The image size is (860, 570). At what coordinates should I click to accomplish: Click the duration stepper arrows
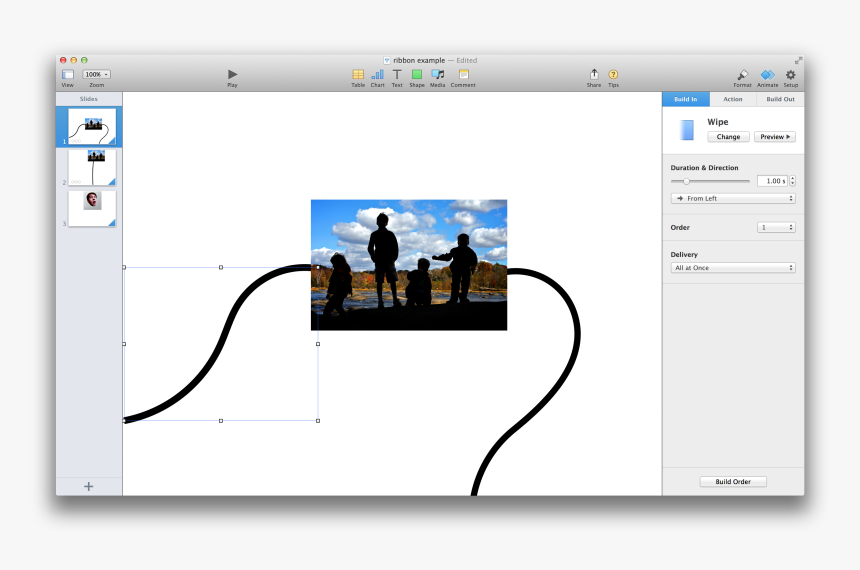point(793,181)
